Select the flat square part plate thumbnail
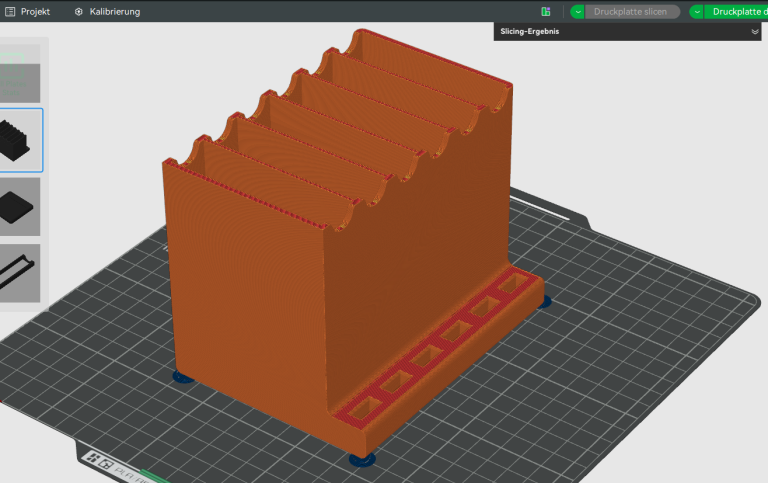The width and height of the screenshot is (768, 483). click(x=20, y=206)
